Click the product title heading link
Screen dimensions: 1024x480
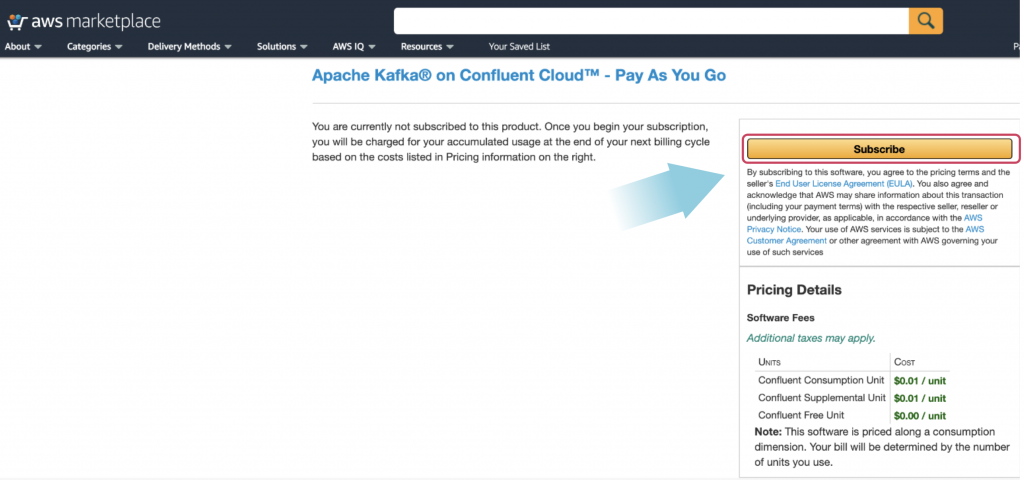[x=519, y=75]
